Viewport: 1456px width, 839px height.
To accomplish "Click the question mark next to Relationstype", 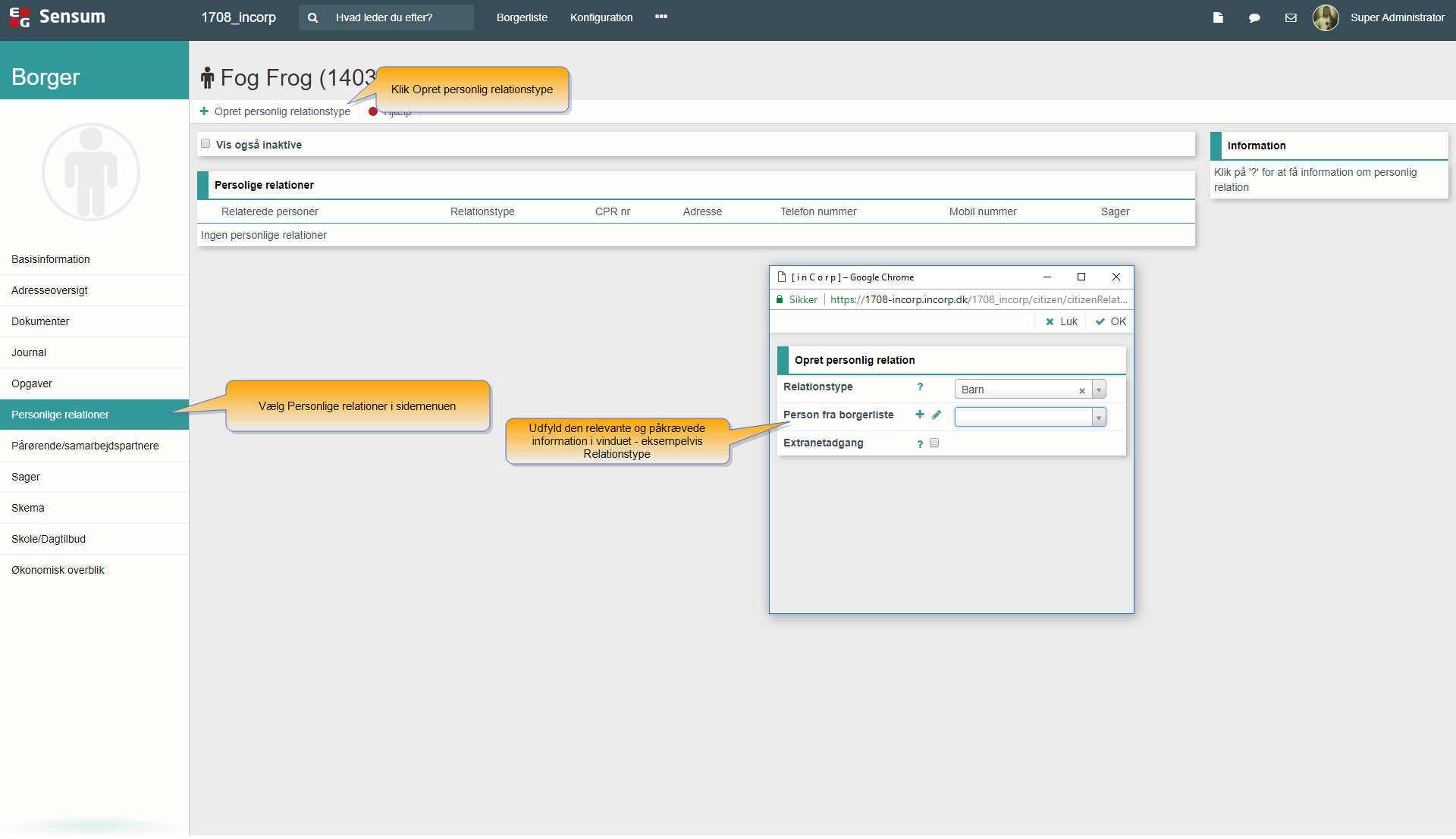I will 920,387.
